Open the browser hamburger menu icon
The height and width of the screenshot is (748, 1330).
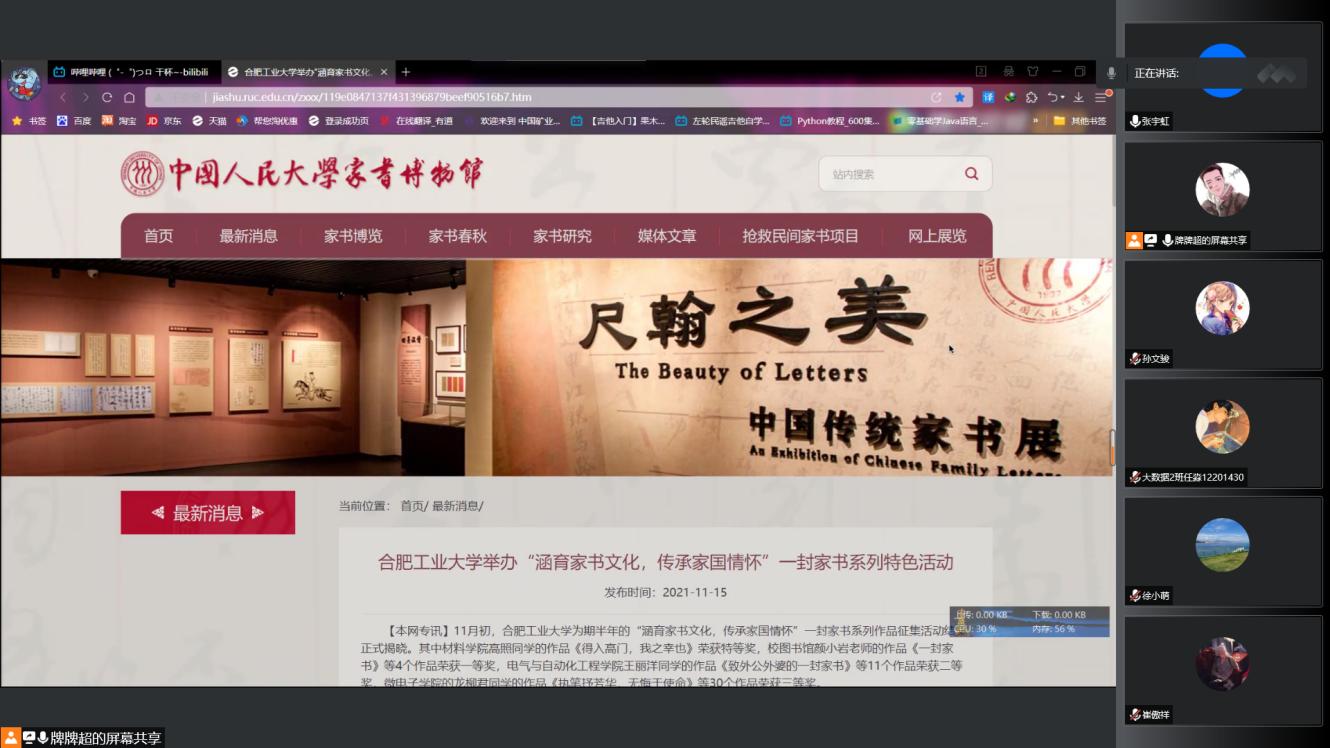(1101, 97)
